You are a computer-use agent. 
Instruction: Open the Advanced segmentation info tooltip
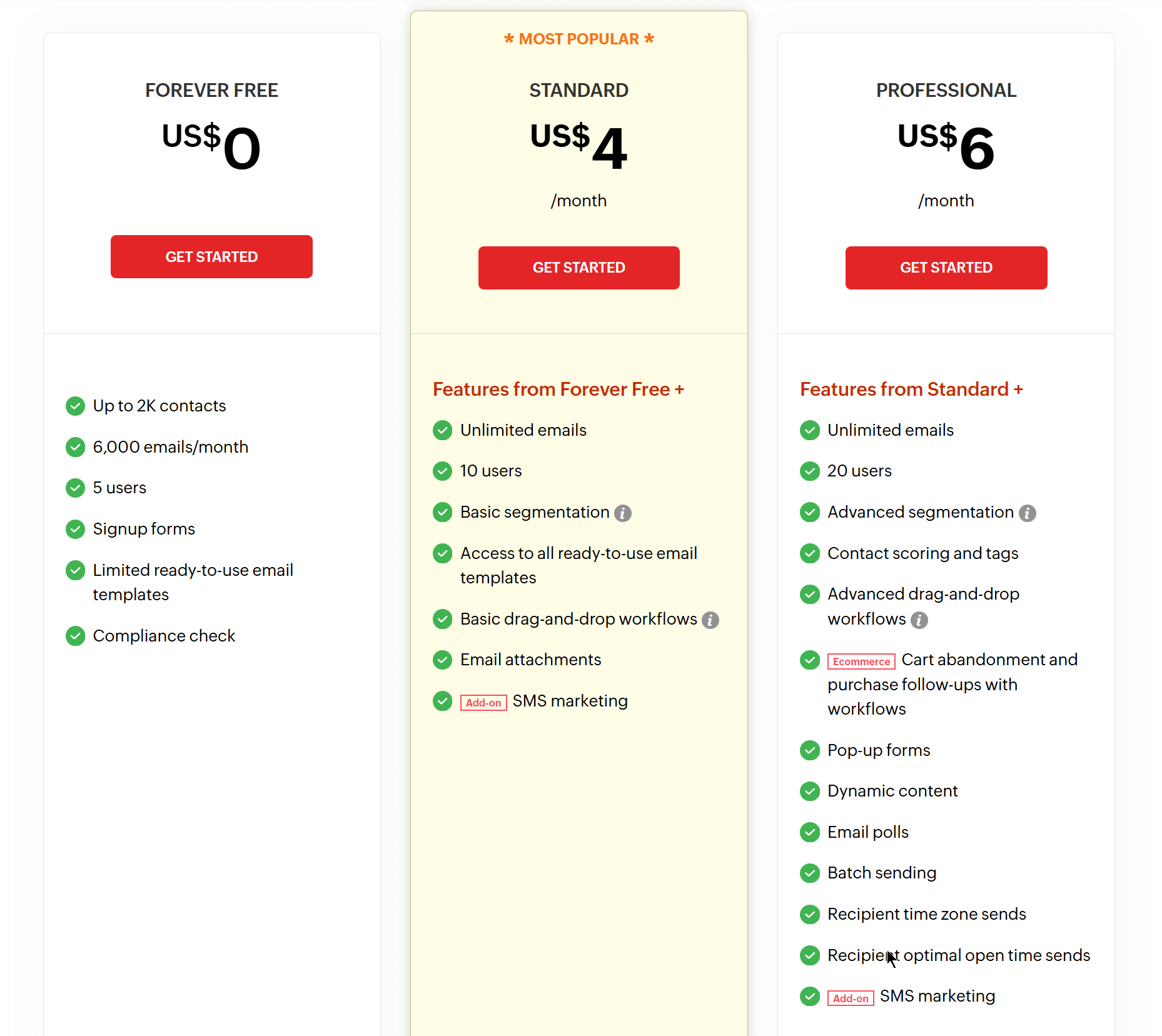coord(1028,512)
